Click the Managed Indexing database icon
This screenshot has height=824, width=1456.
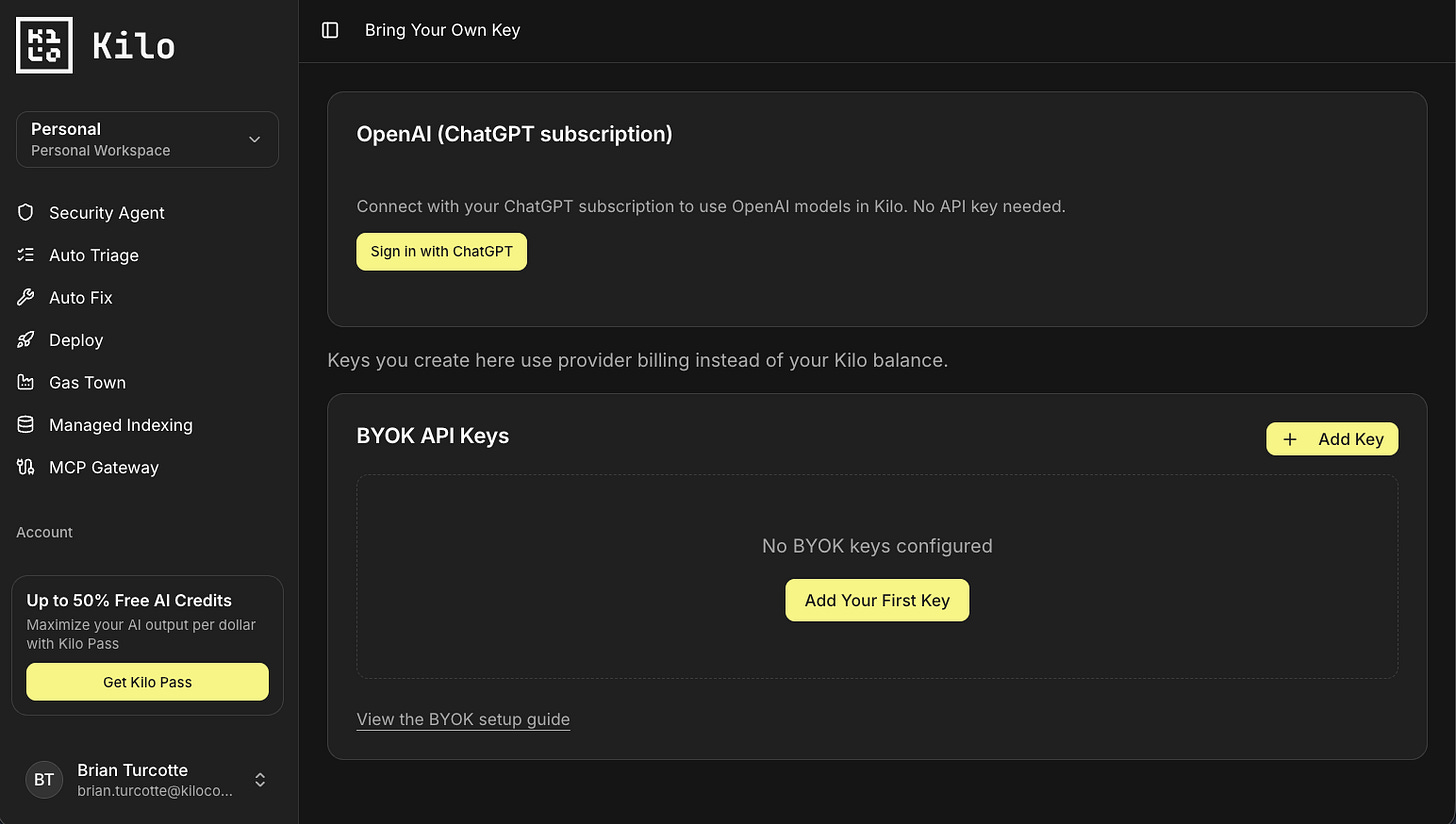(x=26, y=425)
